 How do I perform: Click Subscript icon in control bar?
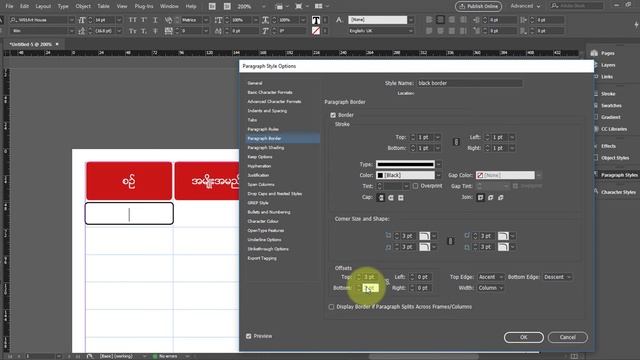144,31
